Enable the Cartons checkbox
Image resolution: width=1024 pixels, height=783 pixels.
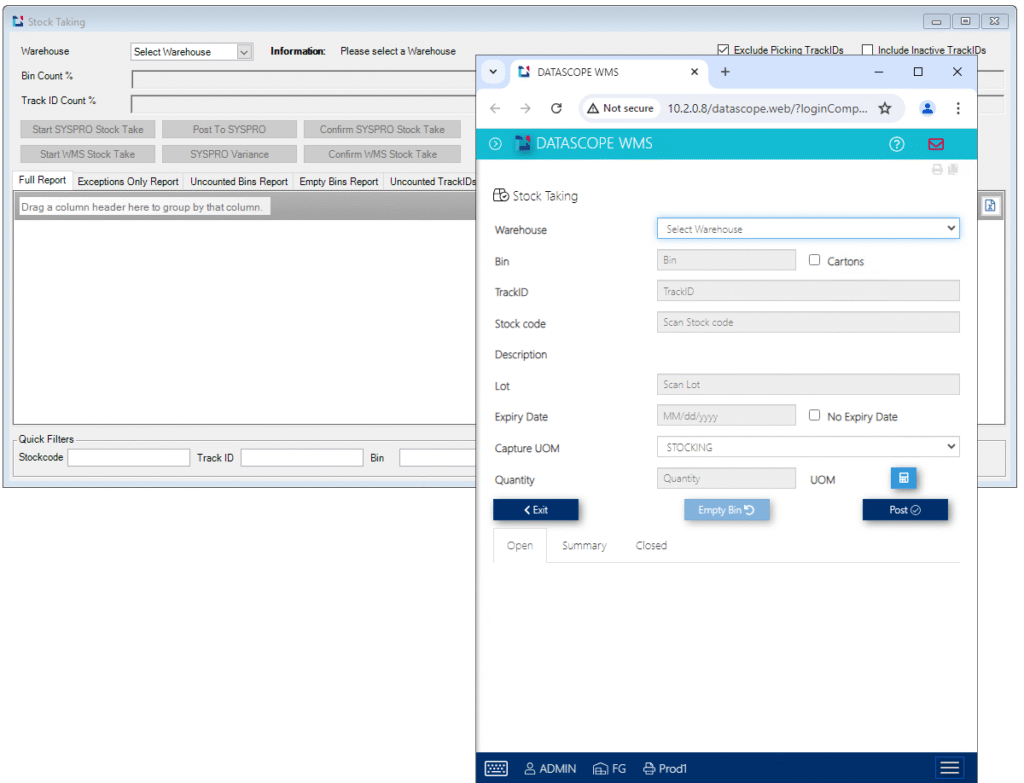click(x=815, y=260)
